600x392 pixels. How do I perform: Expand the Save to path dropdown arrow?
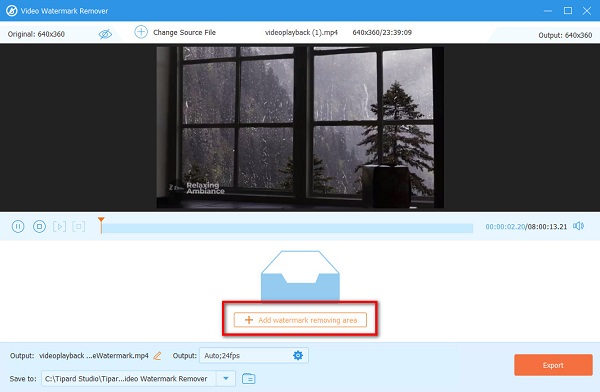click(x=226, y=379)
